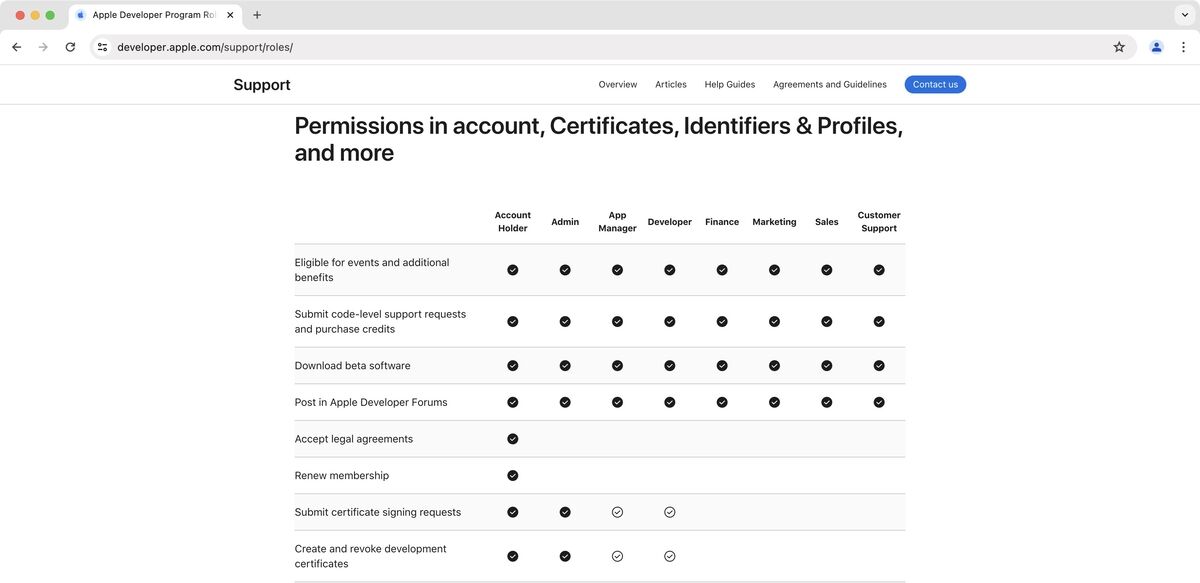Click 'Post in Apple Developer Forums' row label
The height and width of the screenshot is (583, 1200).
[371, 403]
